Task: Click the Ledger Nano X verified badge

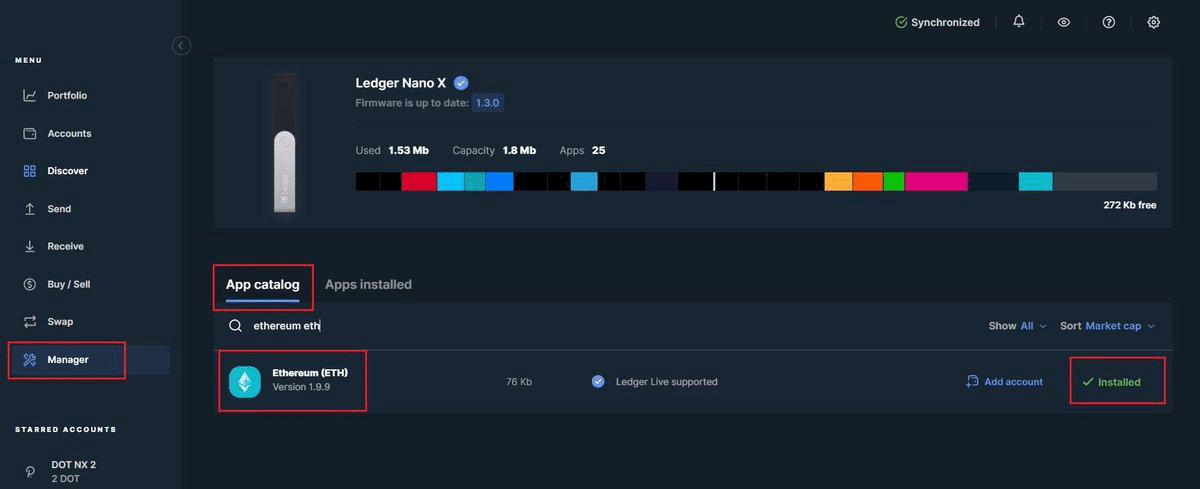Action: (x=461, y=83)
